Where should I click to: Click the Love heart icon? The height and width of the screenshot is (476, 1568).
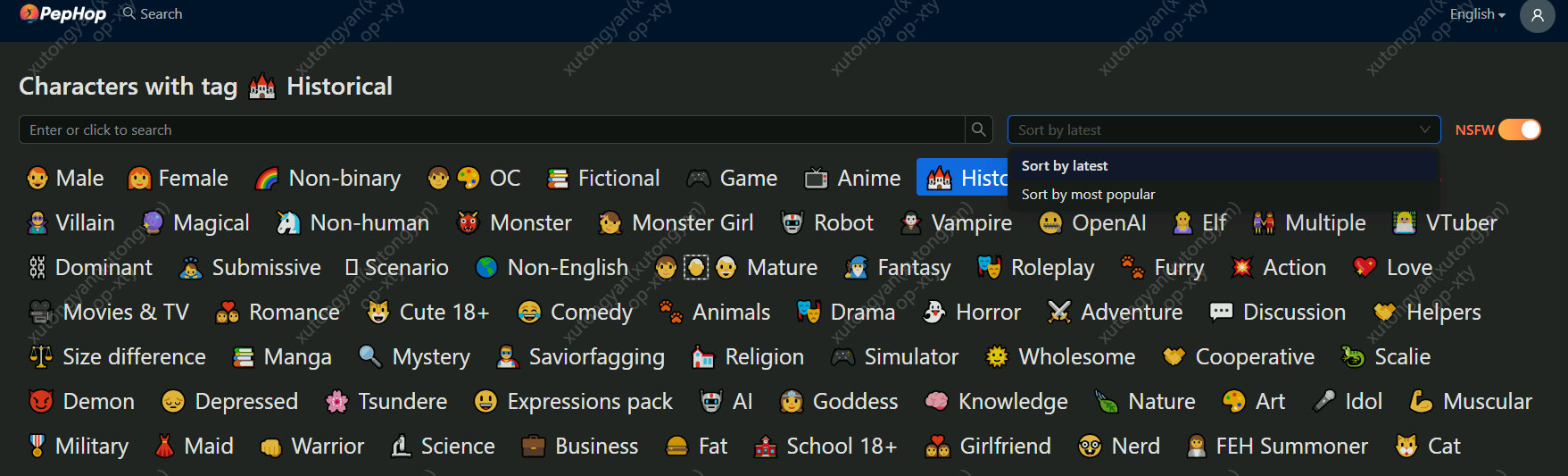1365,267
